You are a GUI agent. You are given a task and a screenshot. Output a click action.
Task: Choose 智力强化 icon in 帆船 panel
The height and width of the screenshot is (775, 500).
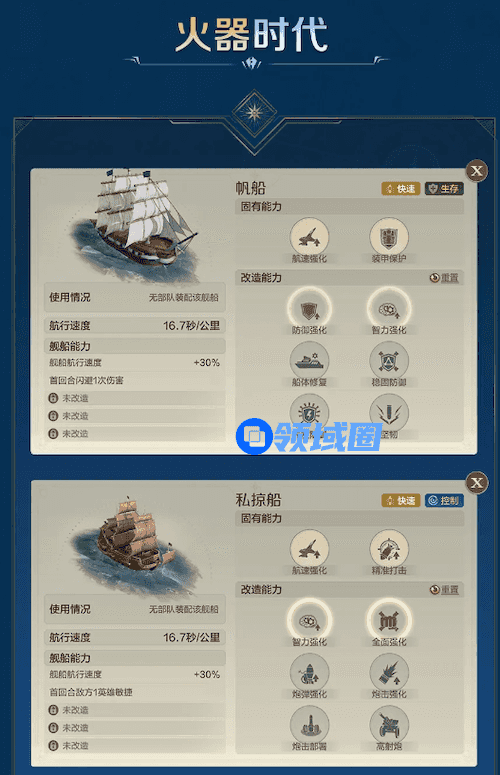[x=389, y=309]
